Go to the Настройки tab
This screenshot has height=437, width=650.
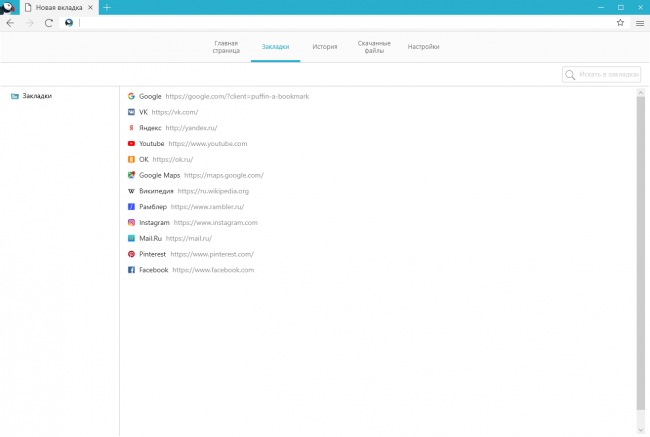[x=423, y=47]
